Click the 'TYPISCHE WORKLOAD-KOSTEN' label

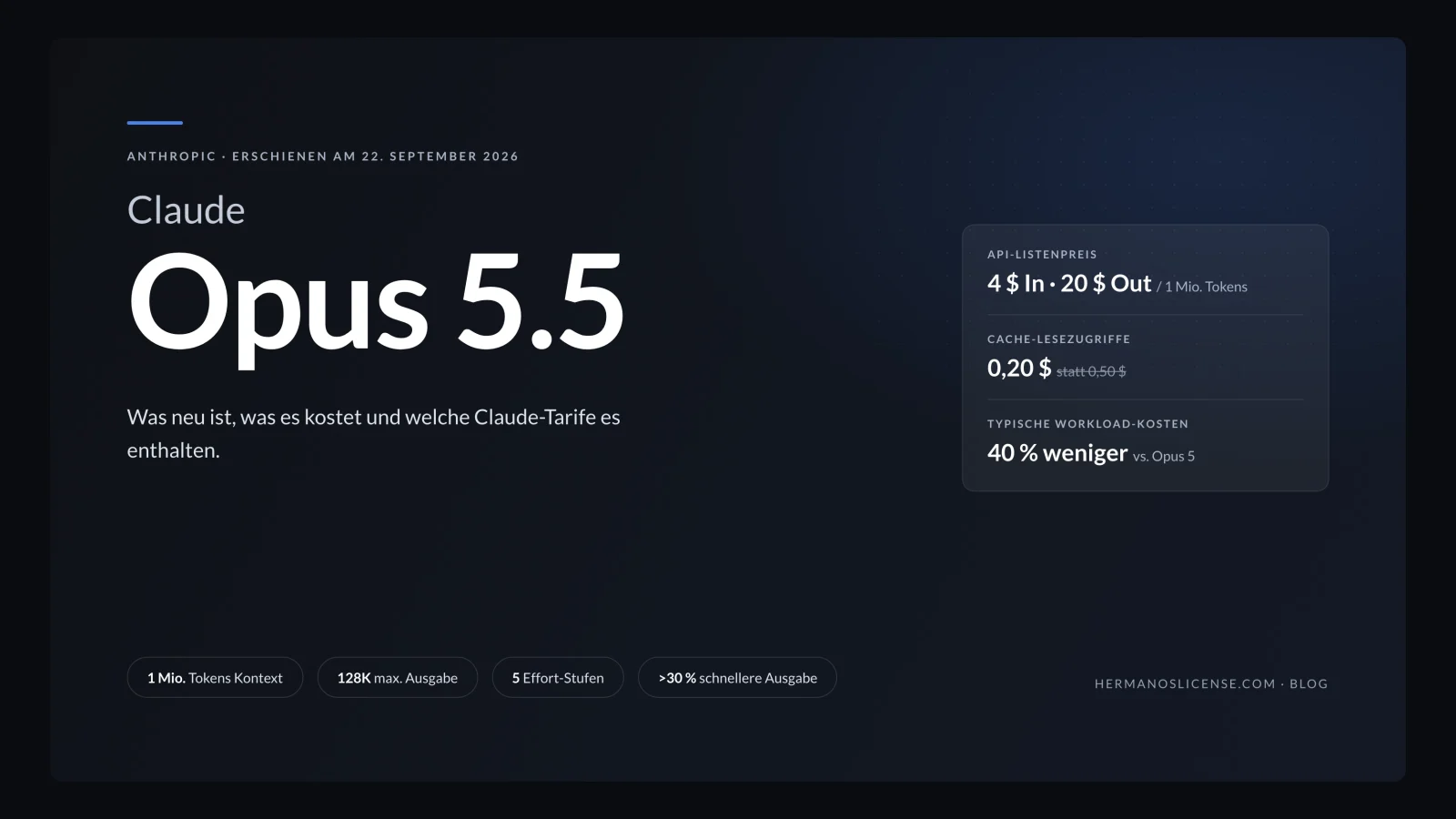(x=1087, y=424)
